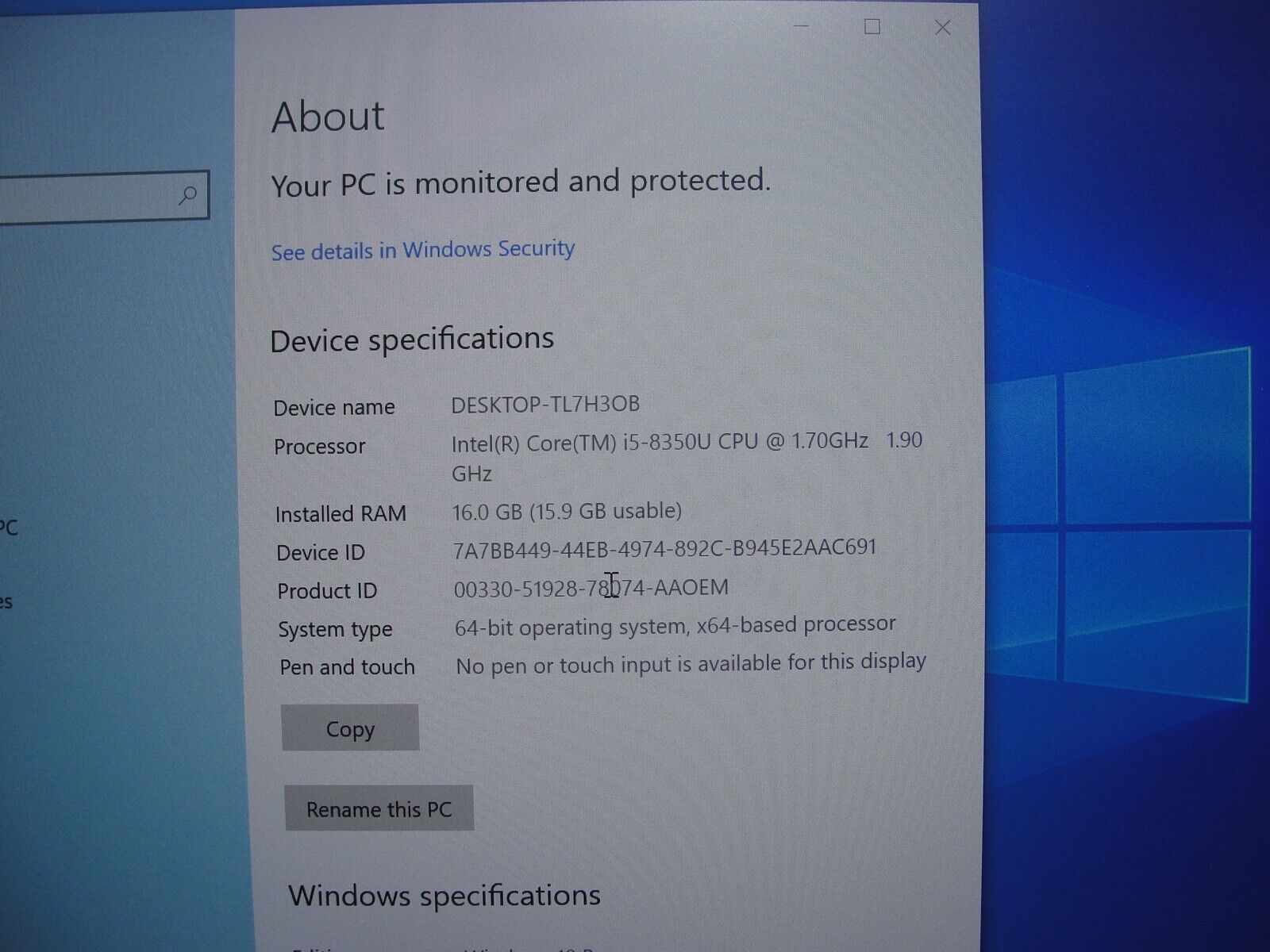
Task: Click the Installed RAM label
Action: [341, 514]
